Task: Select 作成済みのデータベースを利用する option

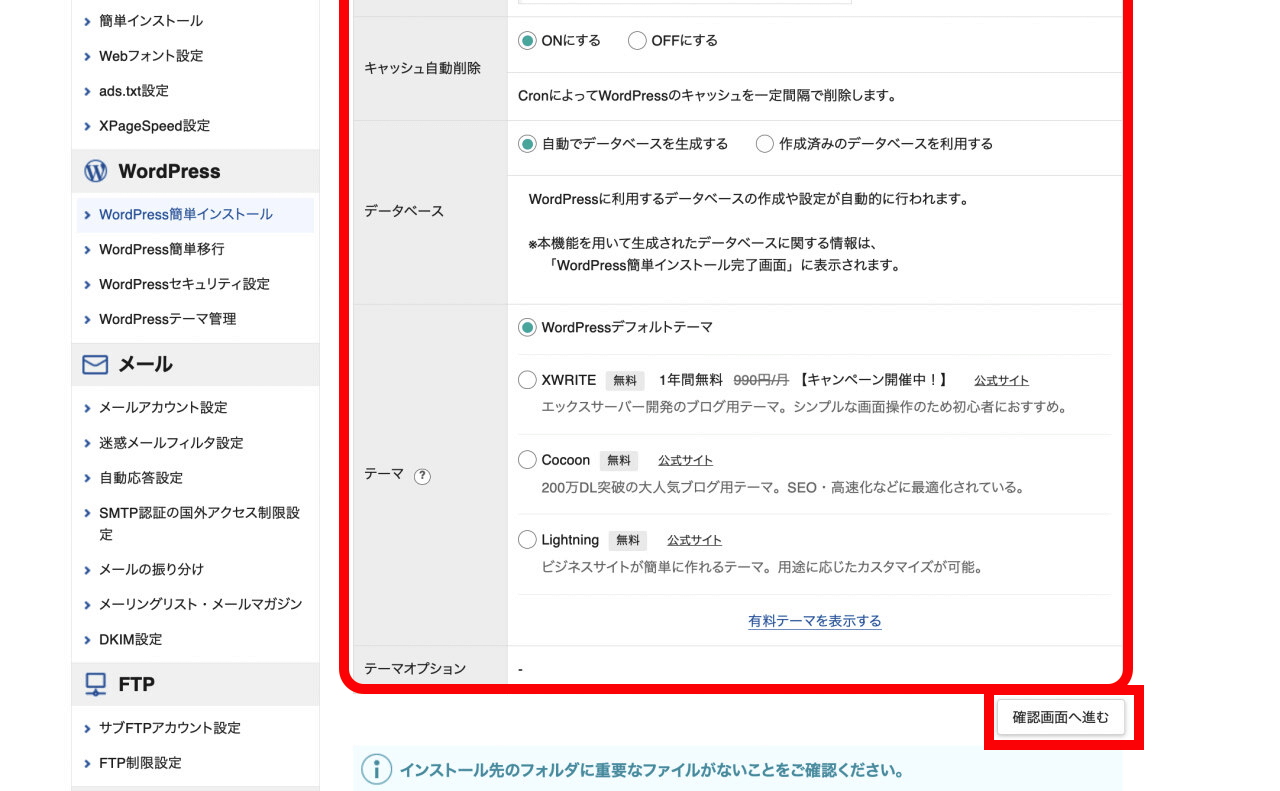Action: [x=763, y=143]
